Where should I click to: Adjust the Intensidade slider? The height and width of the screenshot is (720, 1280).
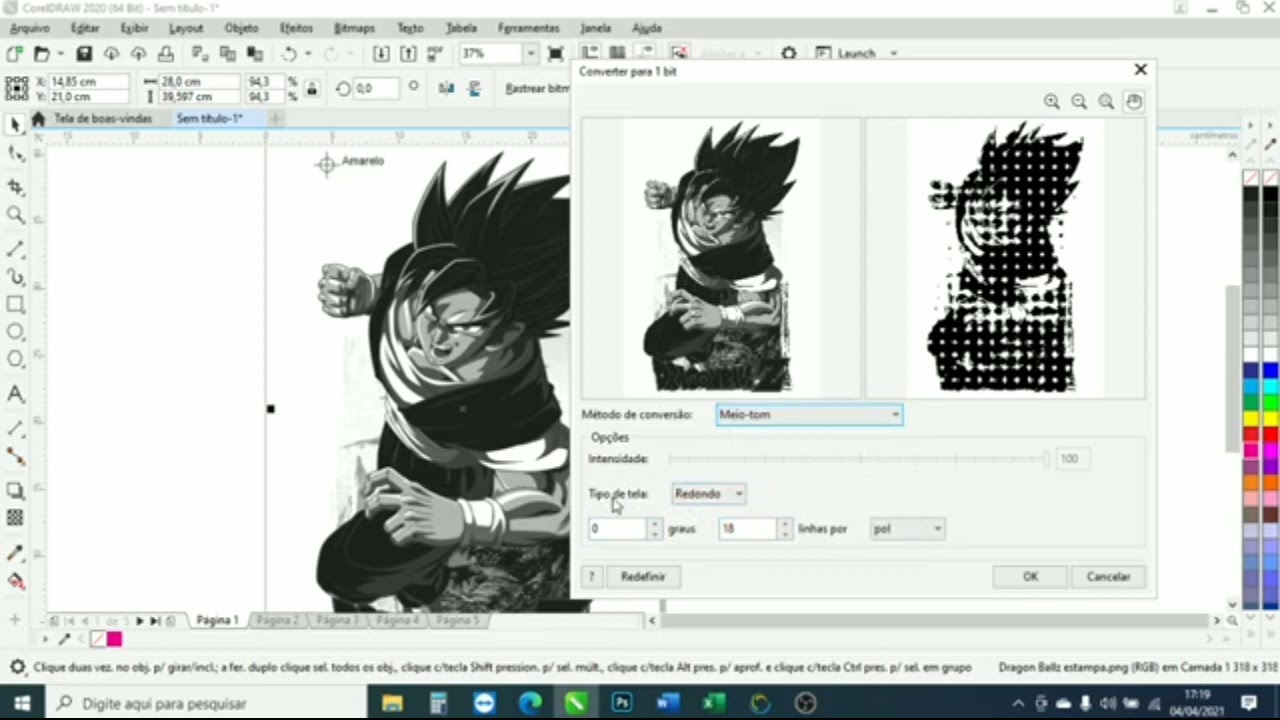coord(858,458)
